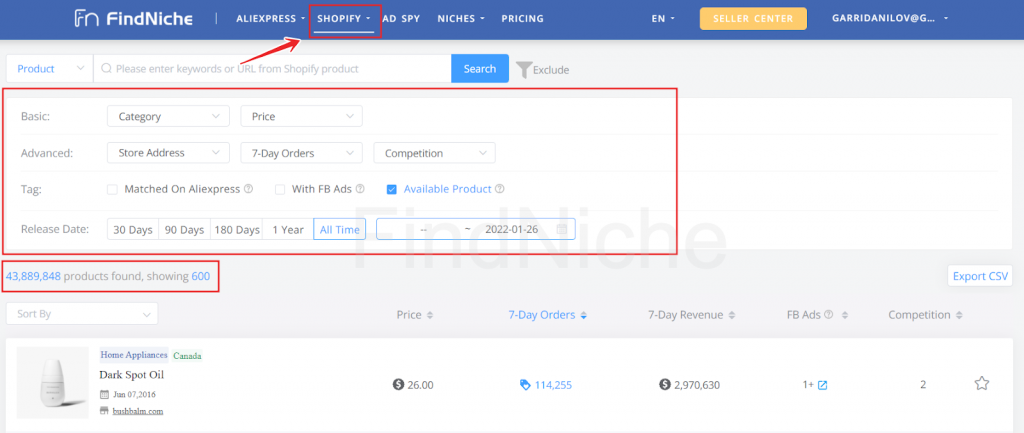Click the Canada country tag

point(187,356)
